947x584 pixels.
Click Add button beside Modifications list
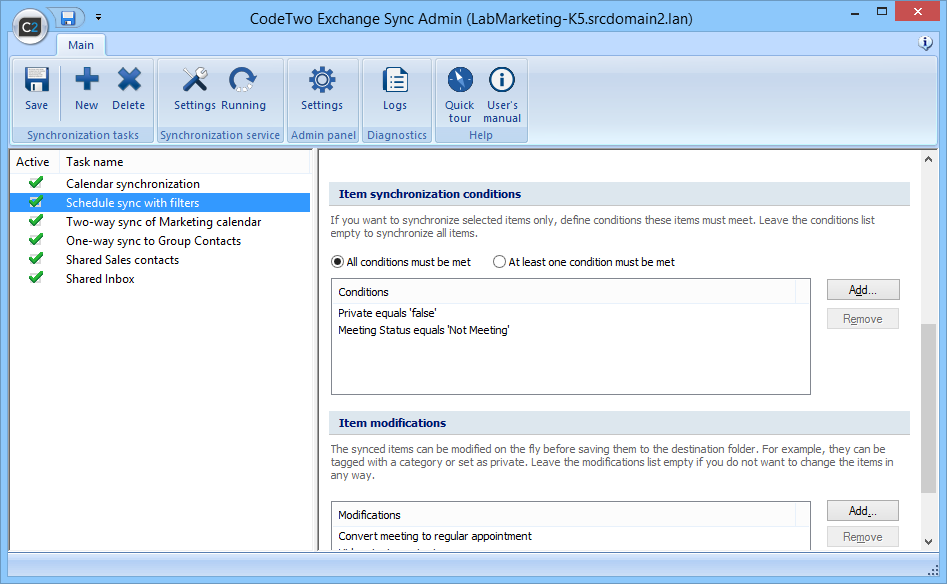click(863, 511)
